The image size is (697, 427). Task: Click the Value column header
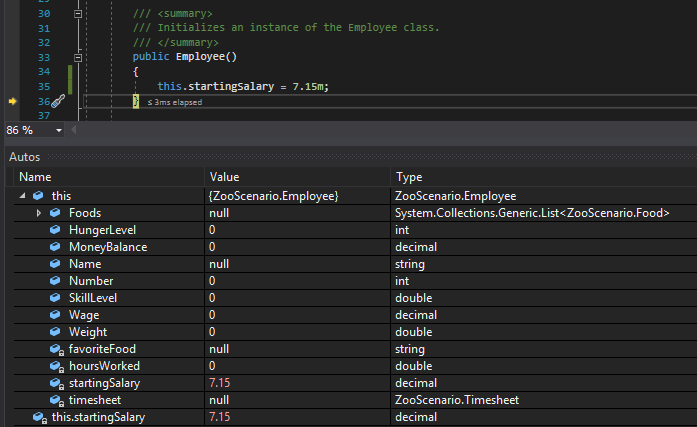225,176
